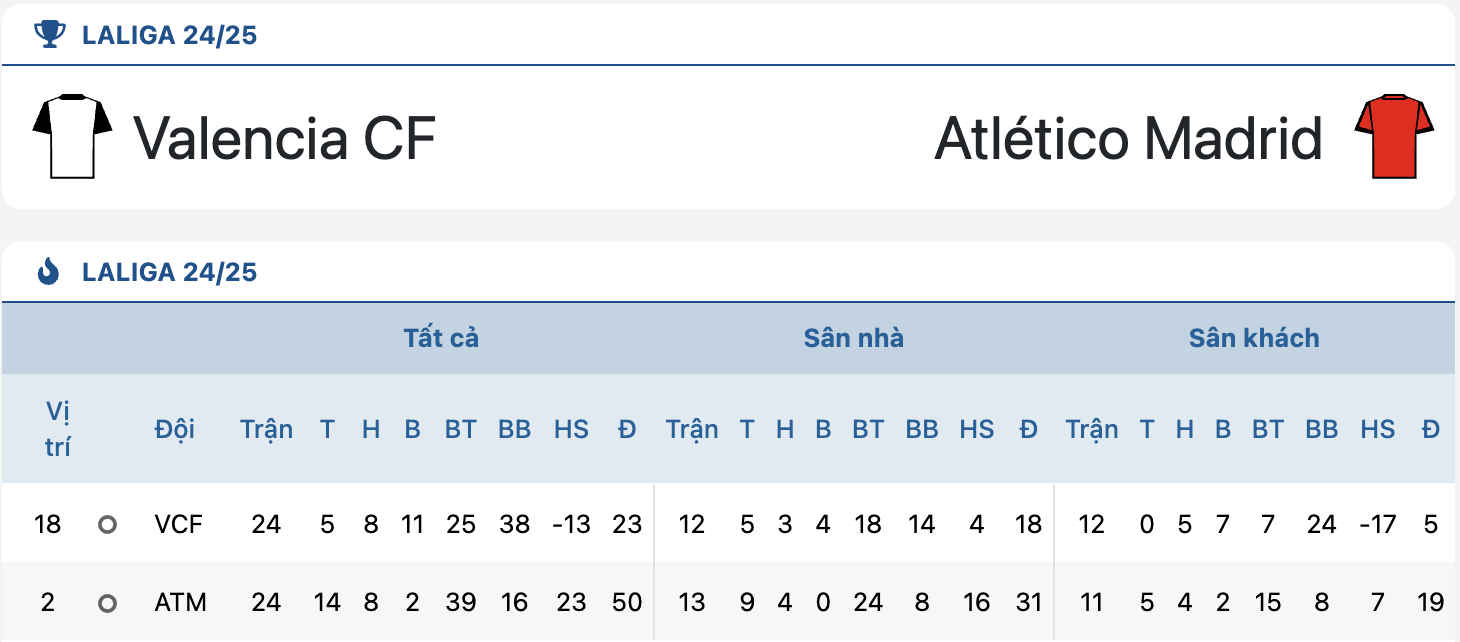Open the Valencia CF team name
1460x642 pixels.
coord(285,138)
